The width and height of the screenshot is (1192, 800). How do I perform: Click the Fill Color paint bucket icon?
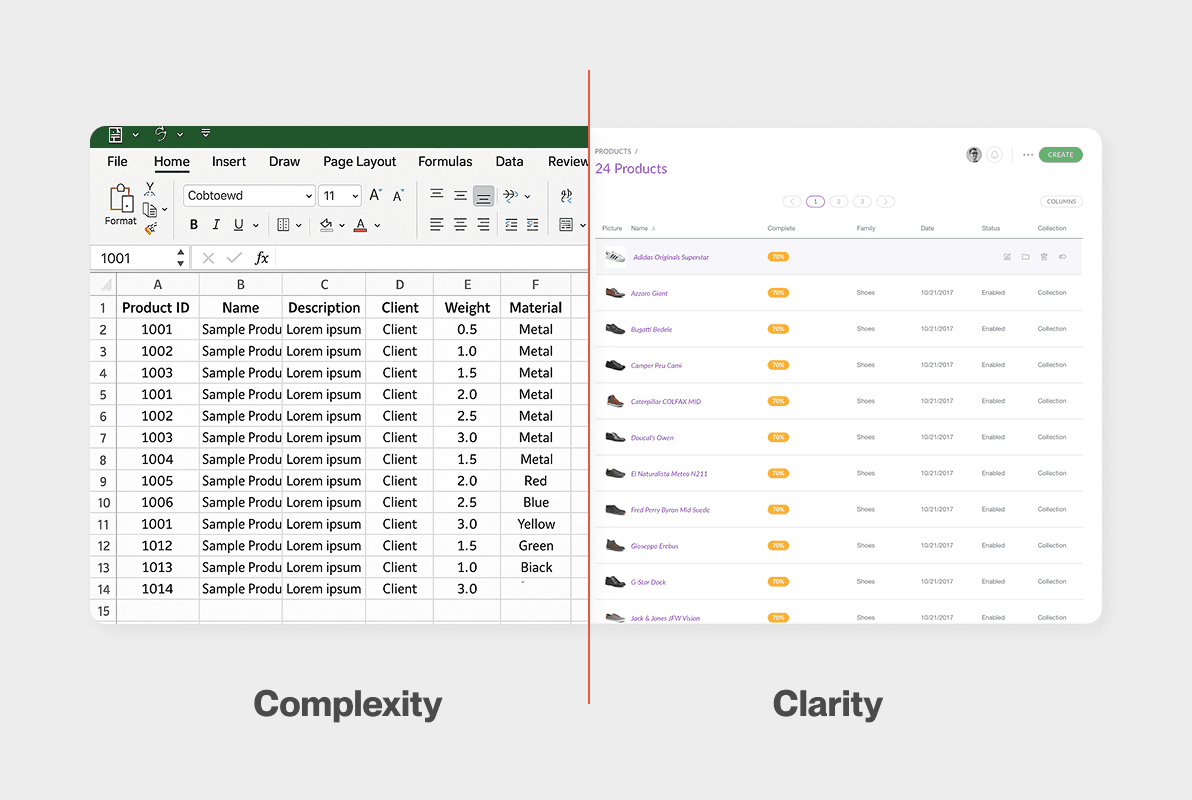tap(326, 225)
